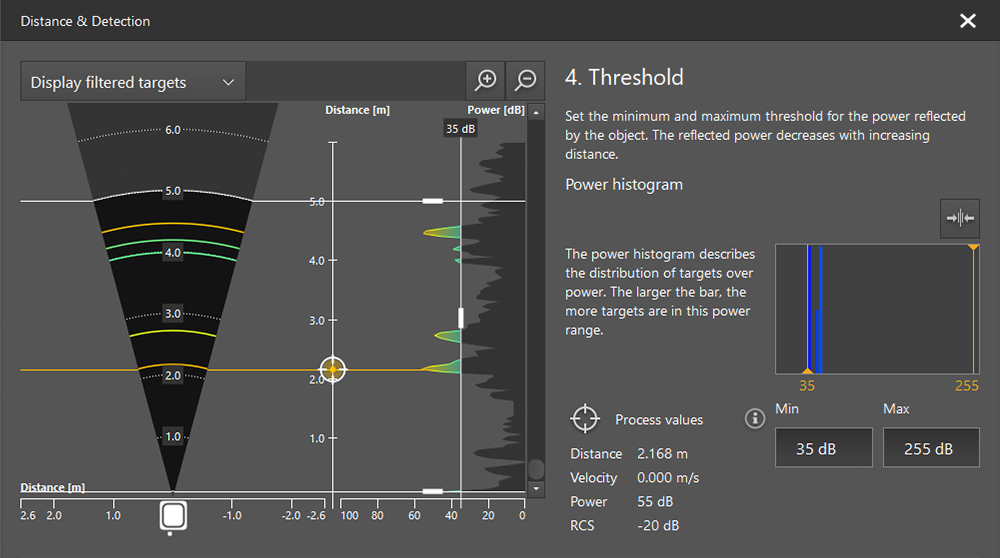Viewport: 1000px width, 558px height.
Task: Click the Min threshold field showing 35 dB
Action: point(823,448)
